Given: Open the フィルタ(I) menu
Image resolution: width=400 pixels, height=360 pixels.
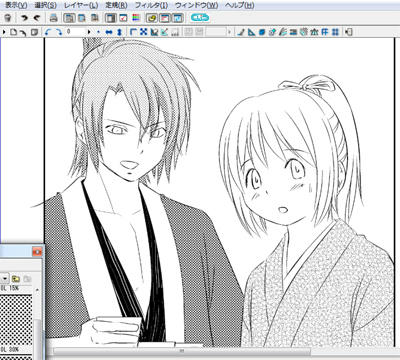Looking at the screenshot, I should [151, 5].
